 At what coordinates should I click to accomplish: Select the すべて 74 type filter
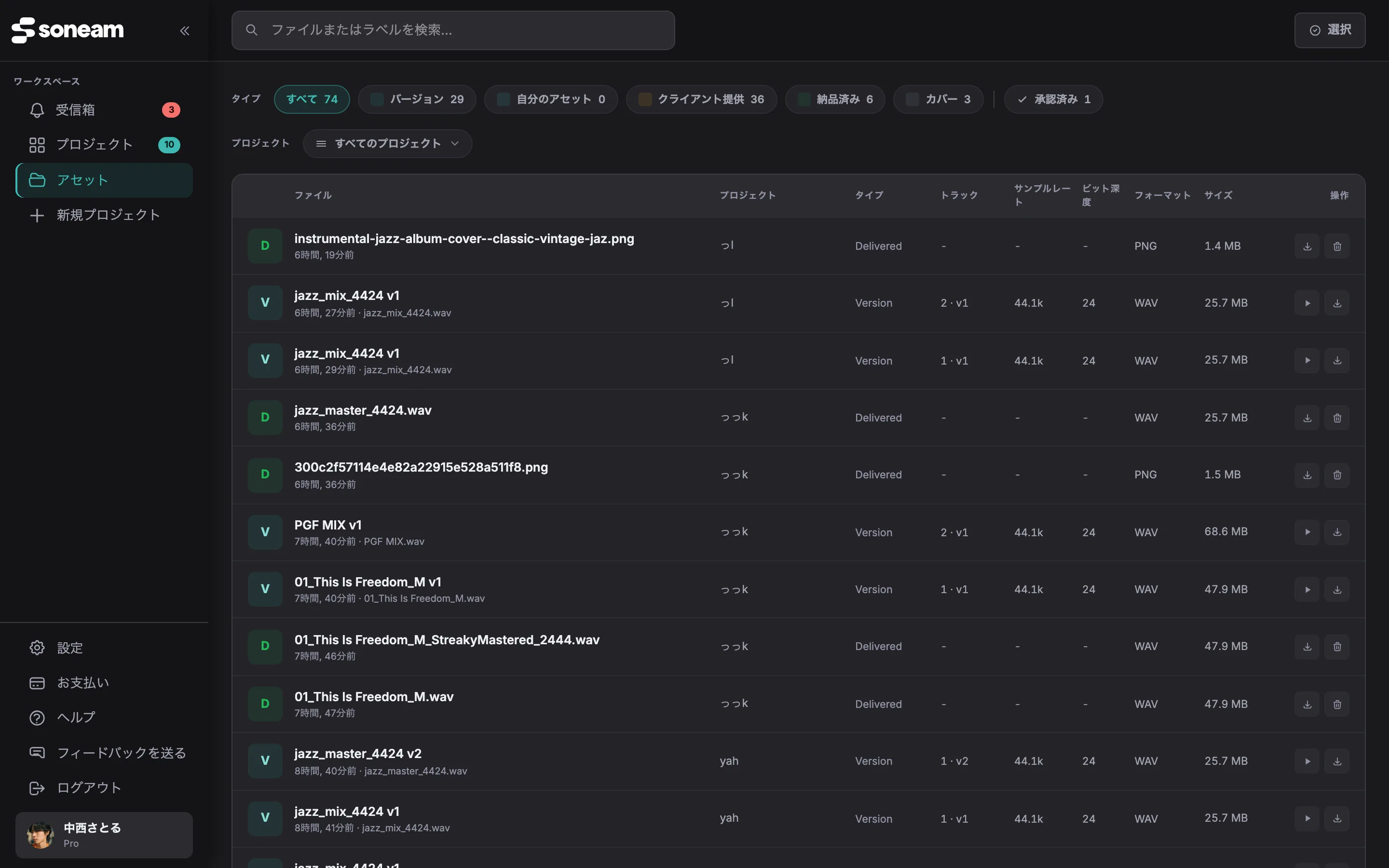[312, 99]
